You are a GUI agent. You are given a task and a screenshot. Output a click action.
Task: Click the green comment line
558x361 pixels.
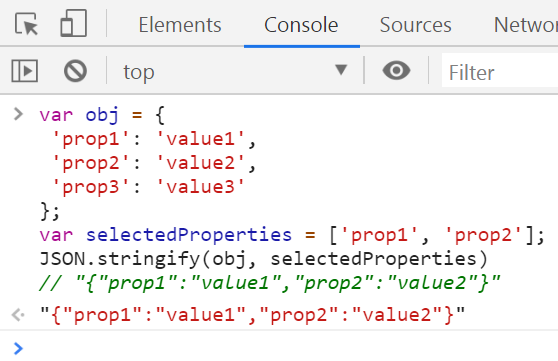[x=270, y=283]
